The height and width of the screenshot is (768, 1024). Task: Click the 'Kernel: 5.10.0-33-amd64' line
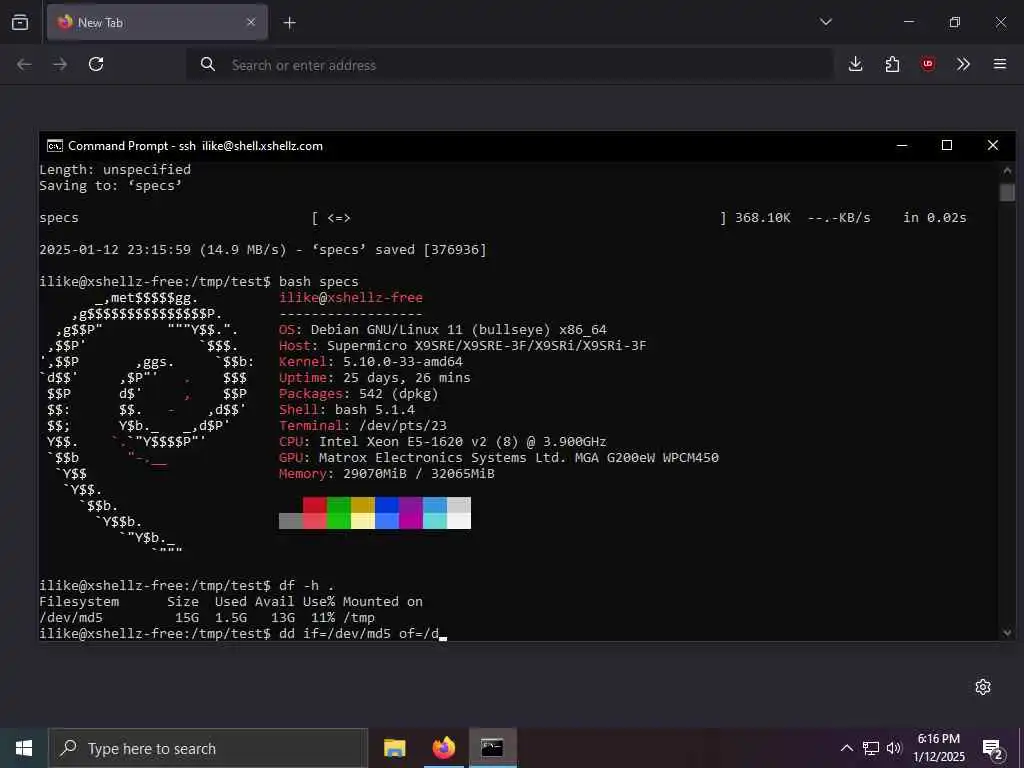(x=370, y=362)
